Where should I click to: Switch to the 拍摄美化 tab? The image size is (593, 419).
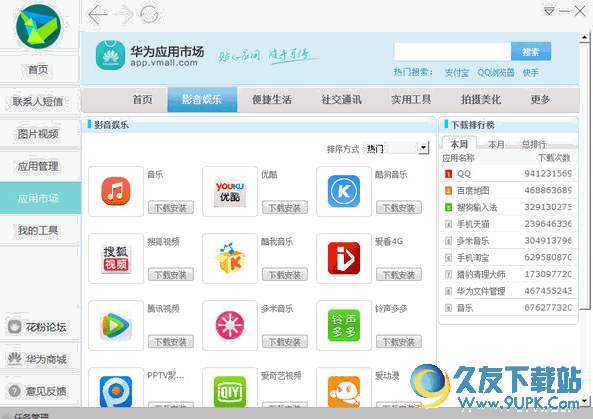pos(481,99)
